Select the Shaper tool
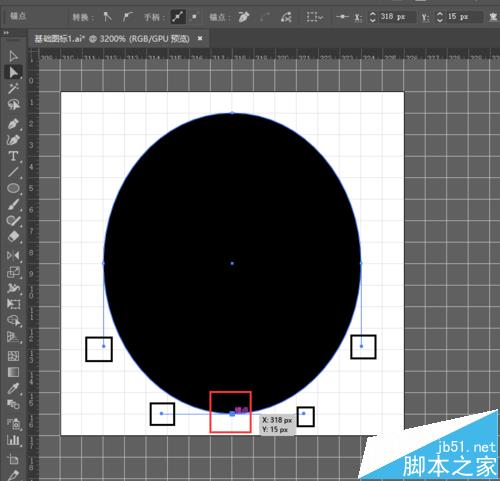500x481 pixels. 13,221
